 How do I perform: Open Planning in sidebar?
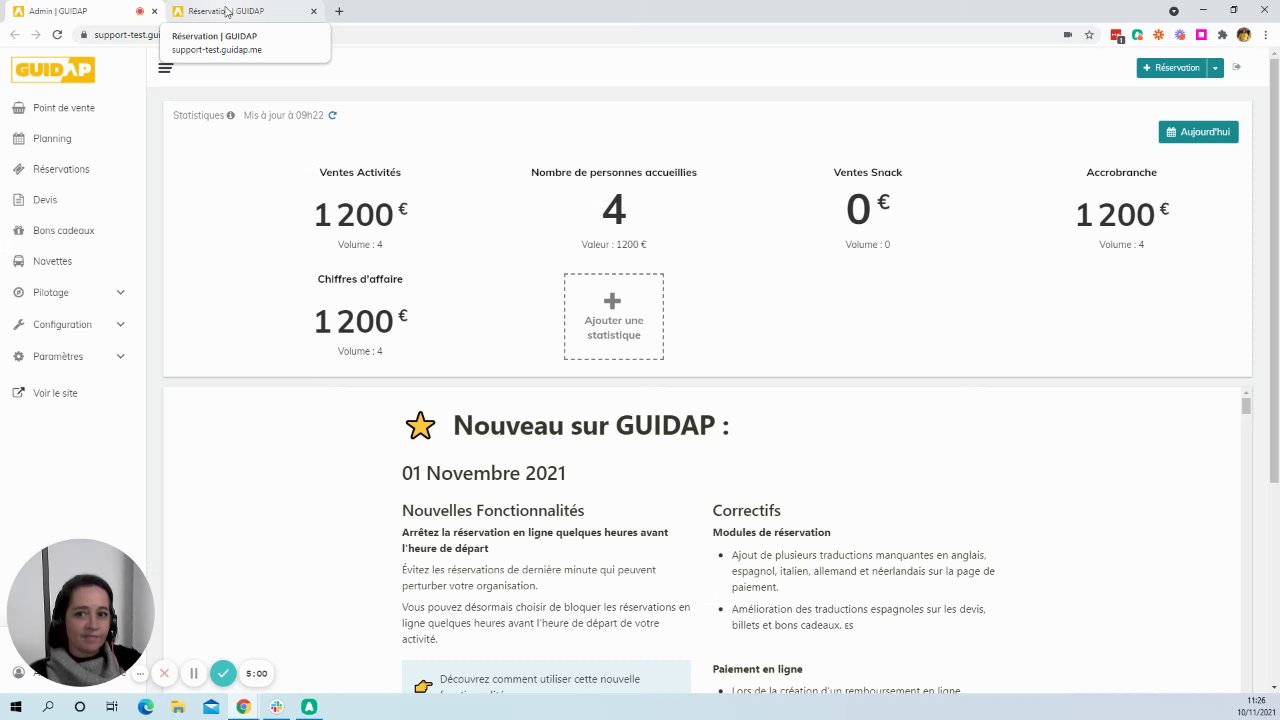(52, 139)
